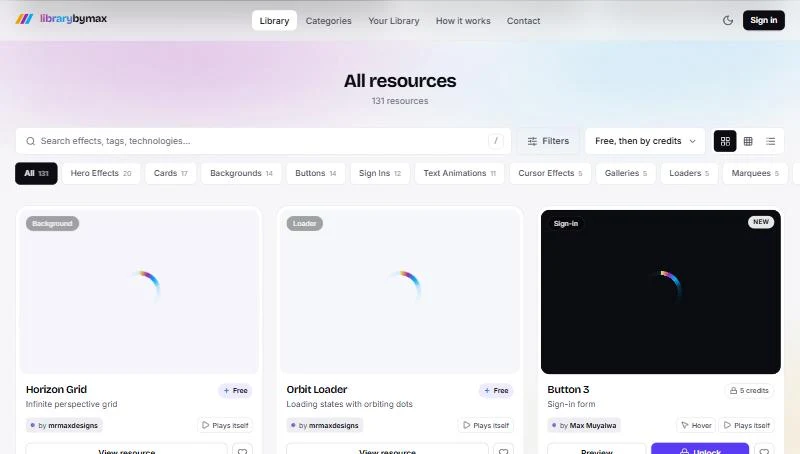This screenshot has height=454, width=800.
Task: Filter by Marquees category
Action: coord(755,173)
